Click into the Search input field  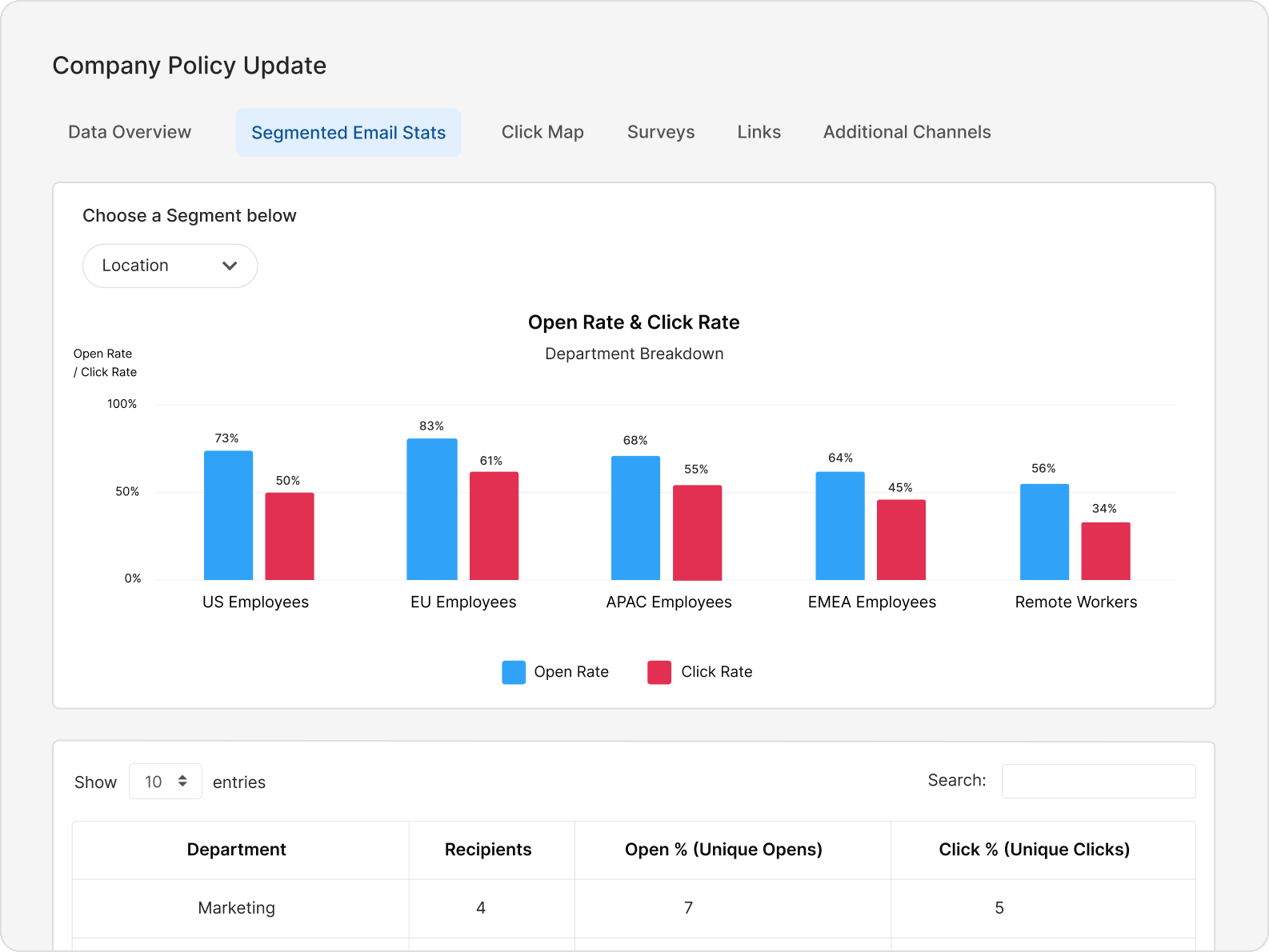coord(1098,781)
